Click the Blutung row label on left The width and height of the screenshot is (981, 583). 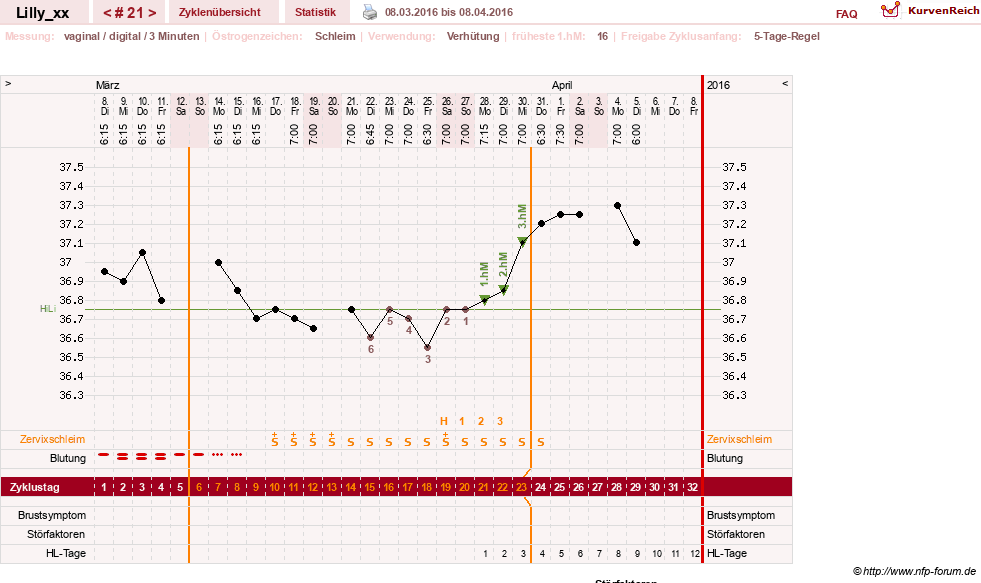68,458
